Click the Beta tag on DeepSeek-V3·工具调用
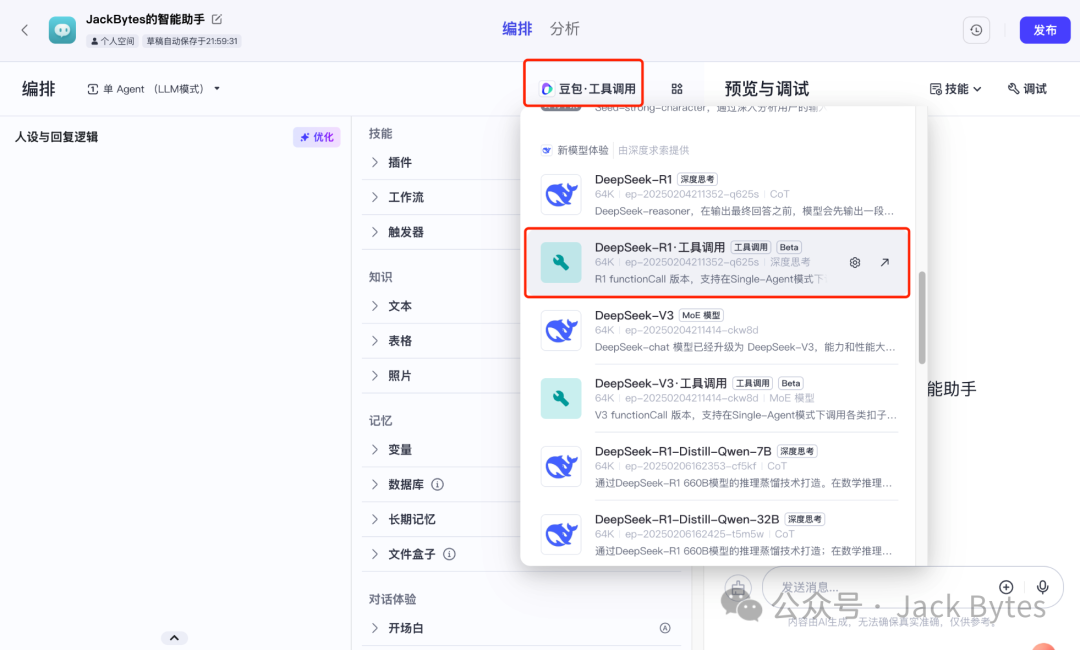Image resolution: width=1080 pixels, height=650 pixels. [x=791, y=384]
